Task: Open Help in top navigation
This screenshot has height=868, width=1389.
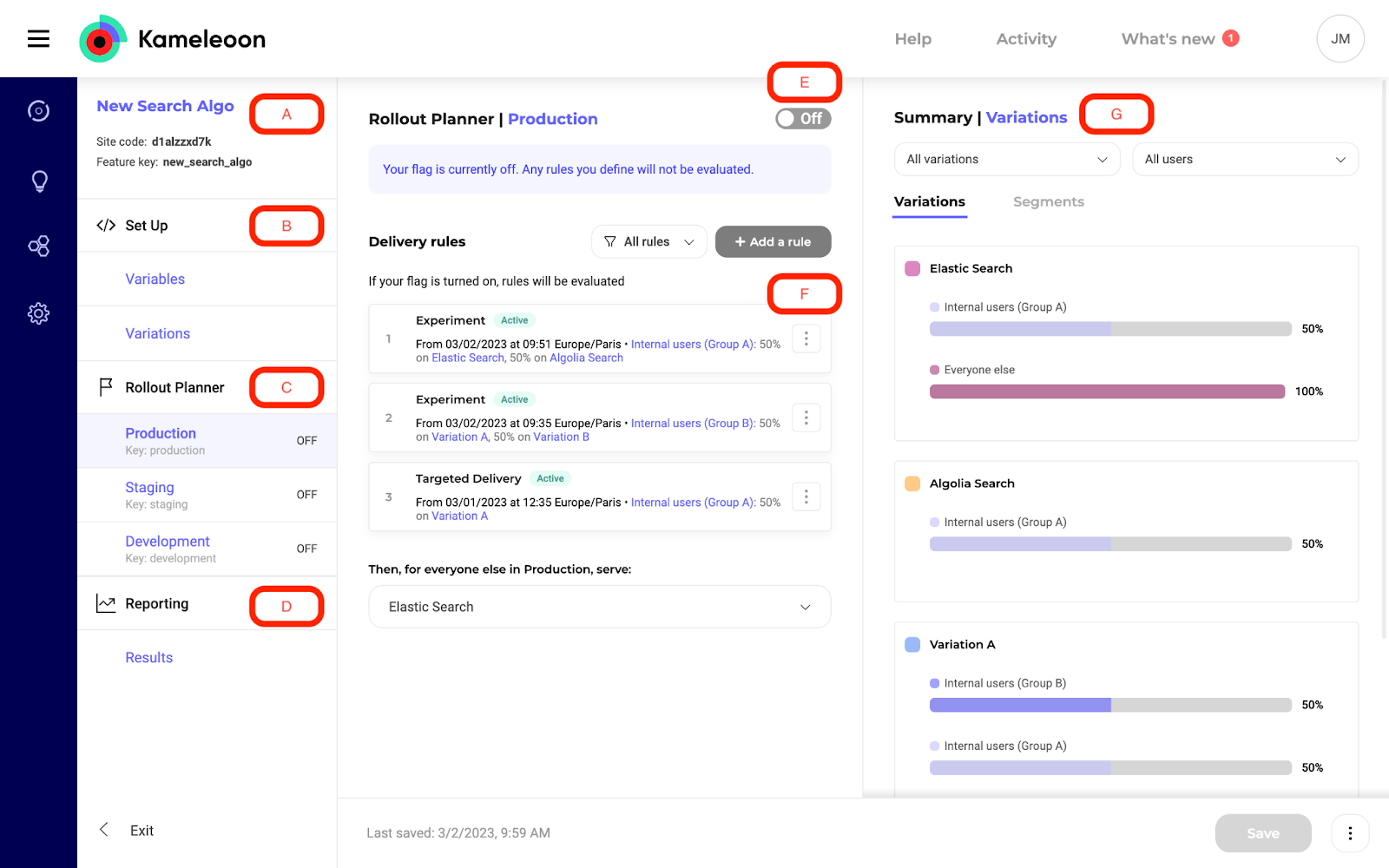Action: click(913, 39)
